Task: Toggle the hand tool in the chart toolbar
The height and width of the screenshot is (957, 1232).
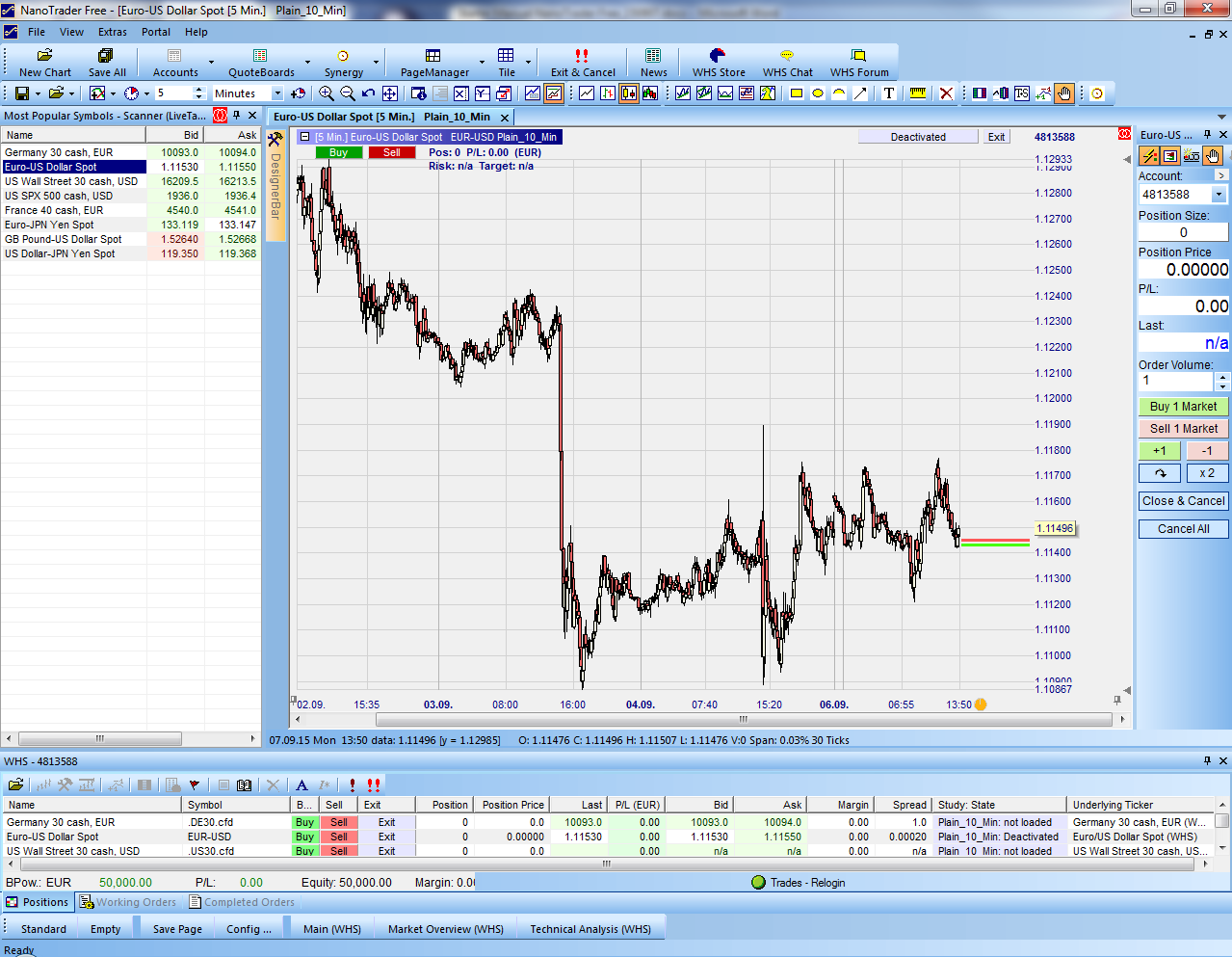Action: (1064, 93)
